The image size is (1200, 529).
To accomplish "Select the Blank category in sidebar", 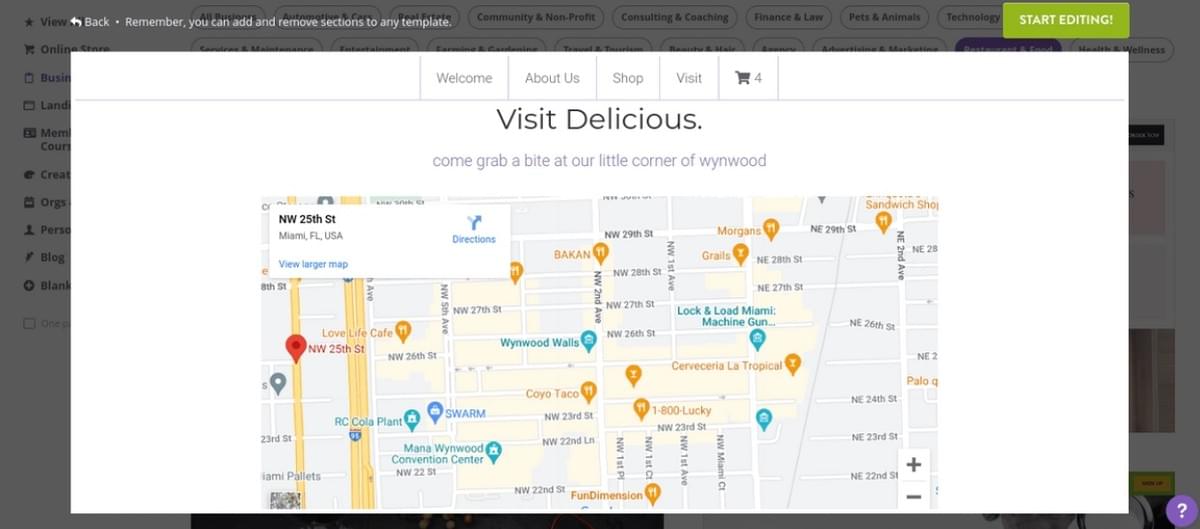I will click(x=55, y=285).
